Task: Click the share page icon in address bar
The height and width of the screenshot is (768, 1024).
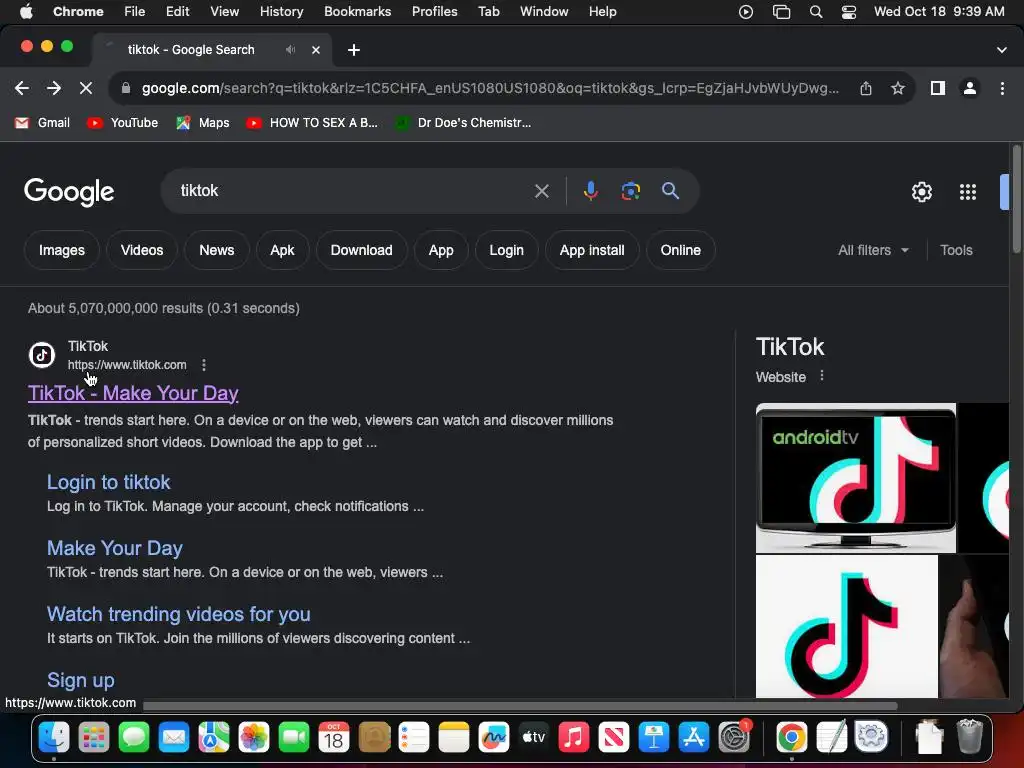Action: (x=866, y=88)
